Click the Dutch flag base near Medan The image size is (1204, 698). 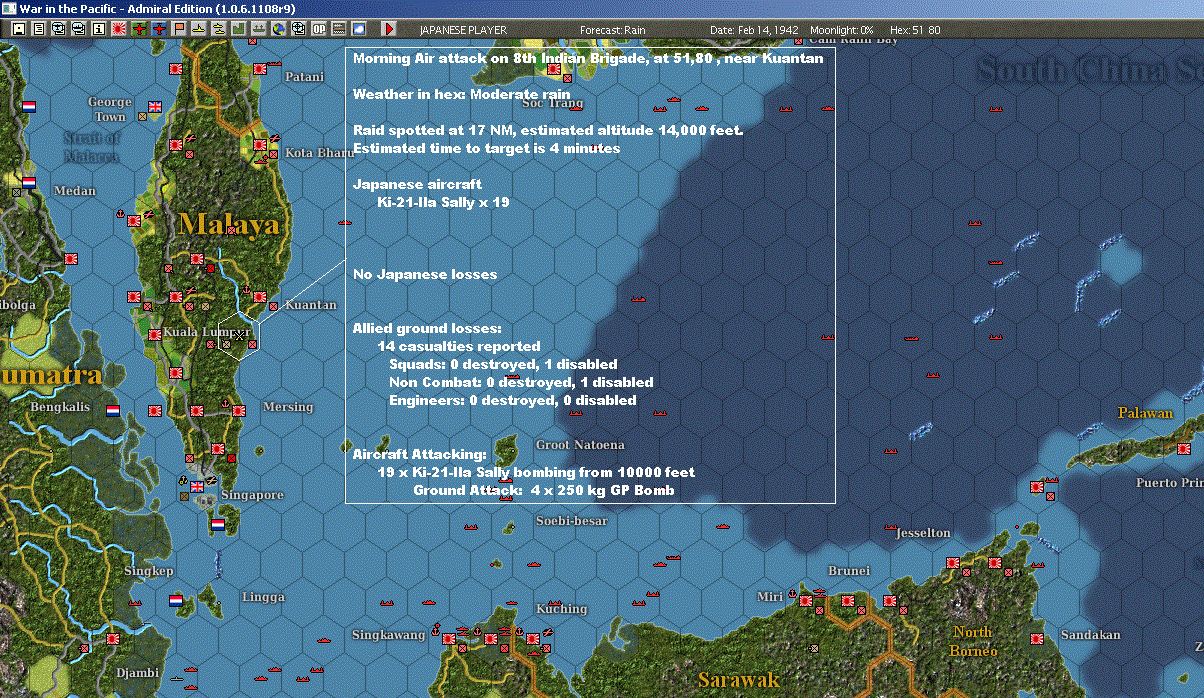29,183
